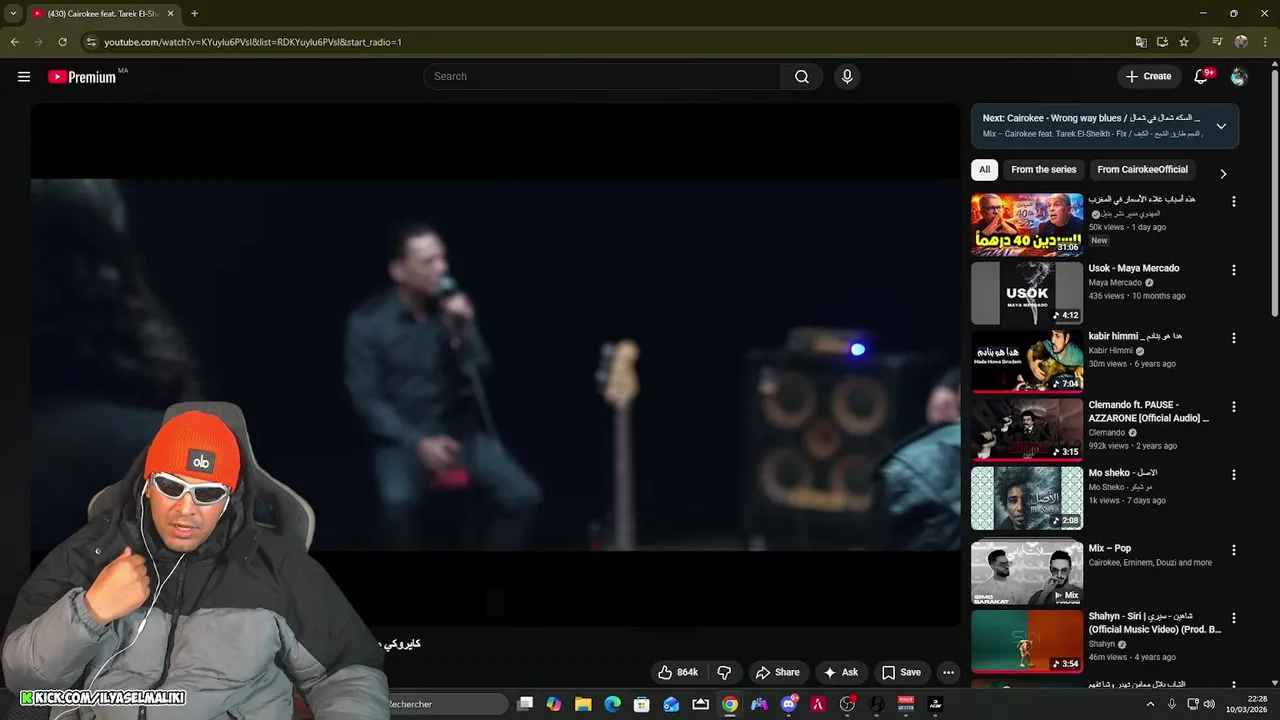
Task: Open Chrome media controls icon
Action: point(1217,42)
